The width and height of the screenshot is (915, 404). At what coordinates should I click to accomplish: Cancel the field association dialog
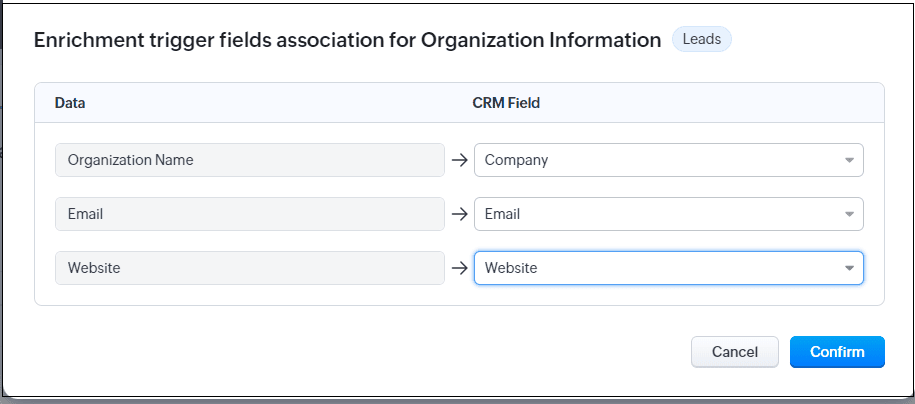735,352
